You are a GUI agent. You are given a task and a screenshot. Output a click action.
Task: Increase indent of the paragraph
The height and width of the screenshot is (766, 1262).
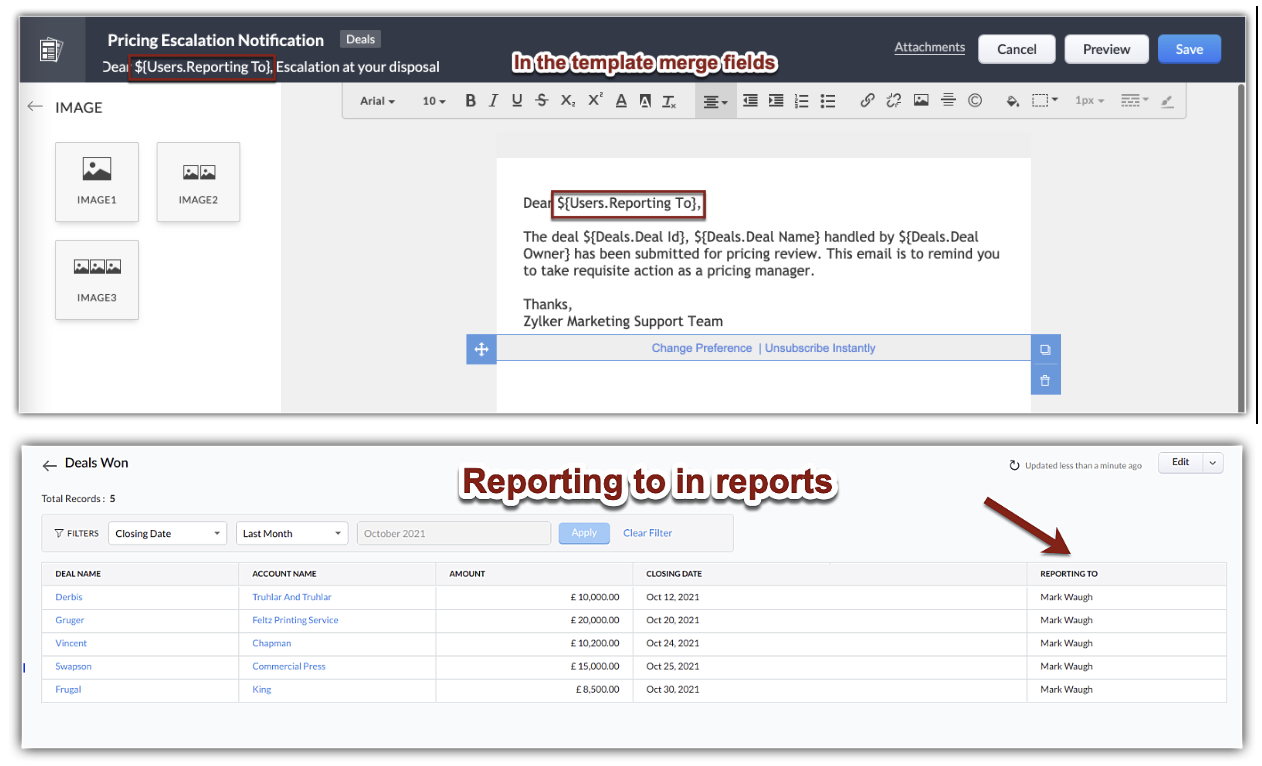[776, 101]
